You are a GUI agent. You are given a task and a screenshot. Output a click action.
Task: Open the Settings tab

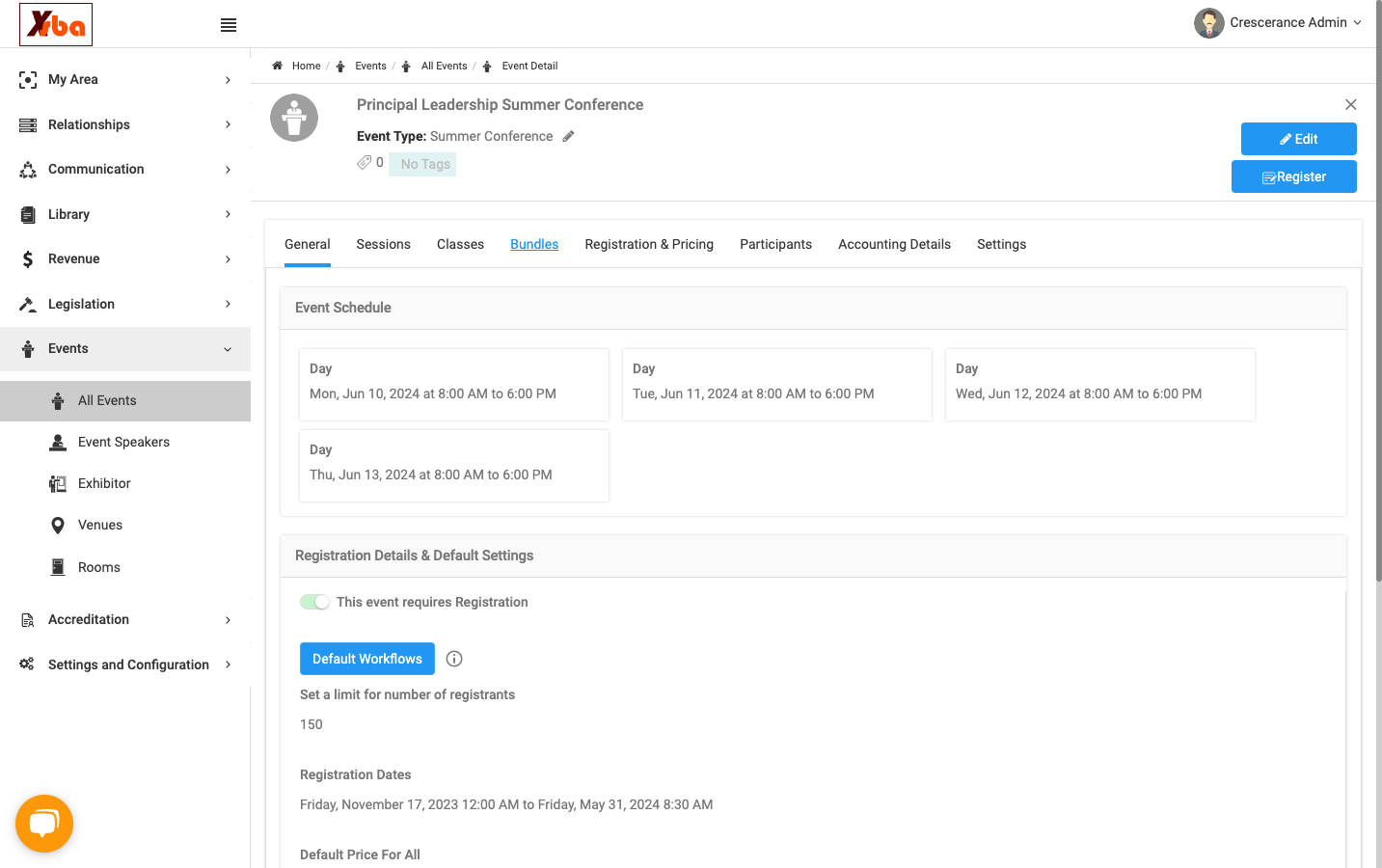pos(1001,244)
